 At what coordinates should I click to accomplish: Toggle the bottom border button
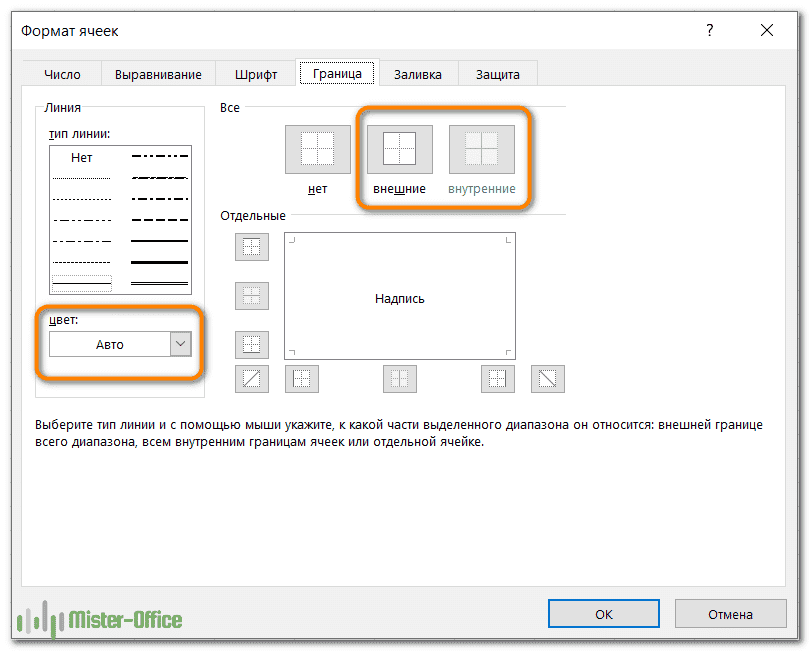click(252, 345)
